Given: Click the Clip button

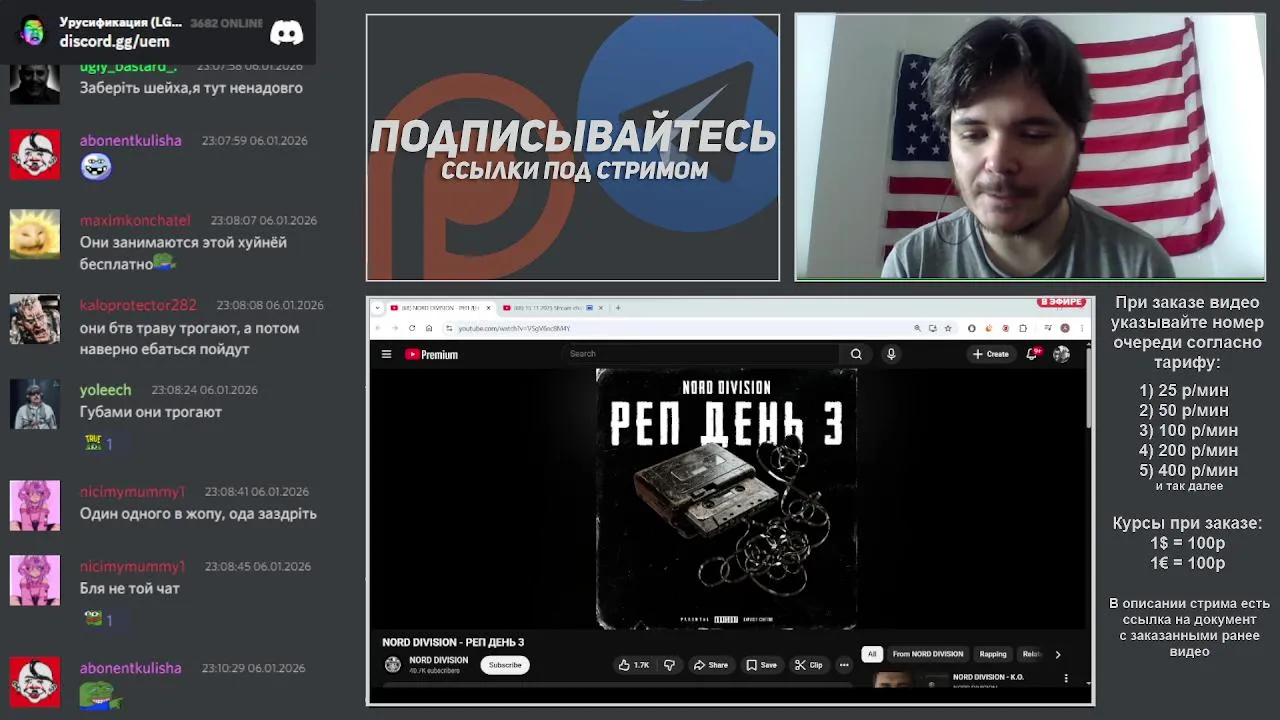Looking at the screenshot, I should (809, 665).
